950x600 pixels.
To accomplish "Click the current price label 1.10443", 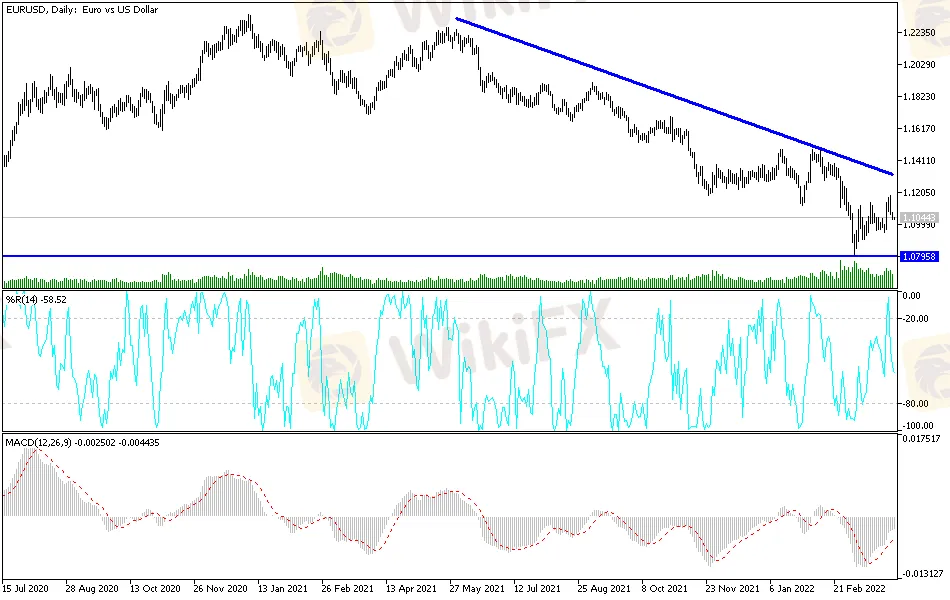I will (919, 217).
